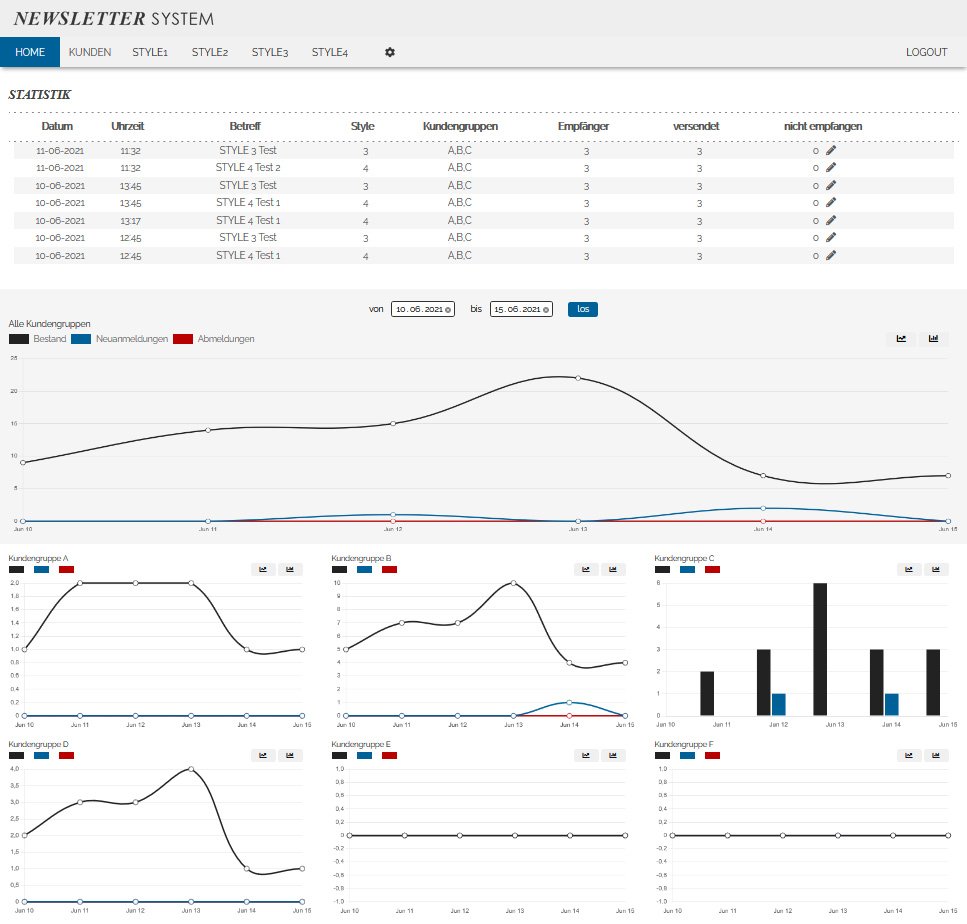
Task: Click the Logout link
Action: pos(926,52)
